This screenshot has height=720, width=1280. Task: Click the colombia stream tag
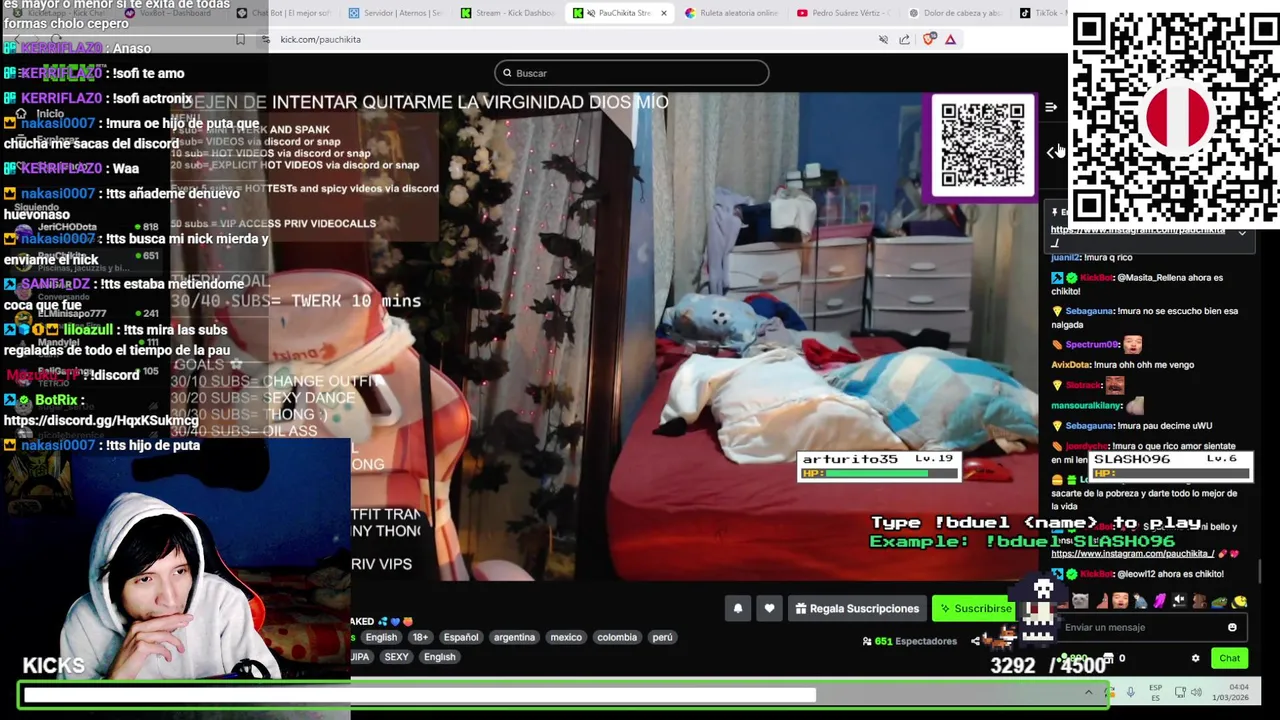[x=617, y=637]
